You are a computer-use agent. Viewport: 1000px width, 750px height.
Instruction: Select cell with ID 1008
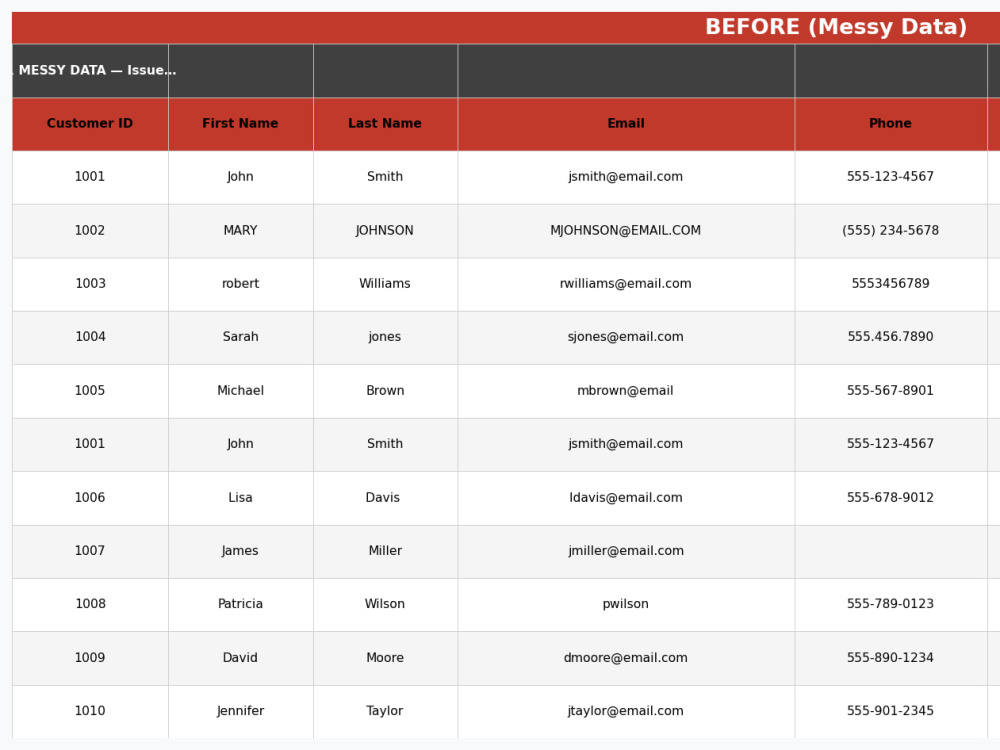click(90, 605)
